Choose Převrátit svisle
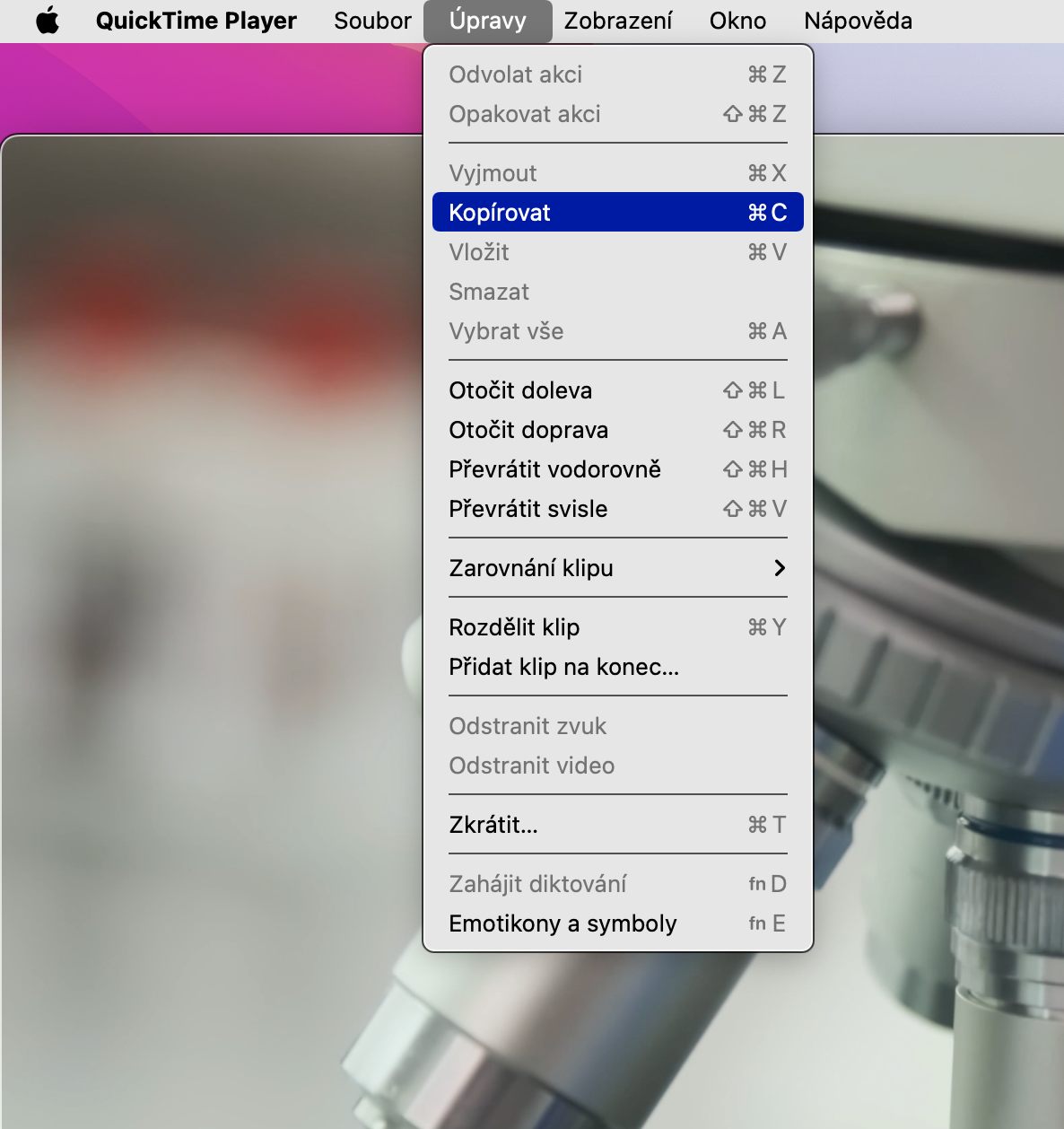The image size is (1064, 1129). pyautogui.click(x=617, y=509)
